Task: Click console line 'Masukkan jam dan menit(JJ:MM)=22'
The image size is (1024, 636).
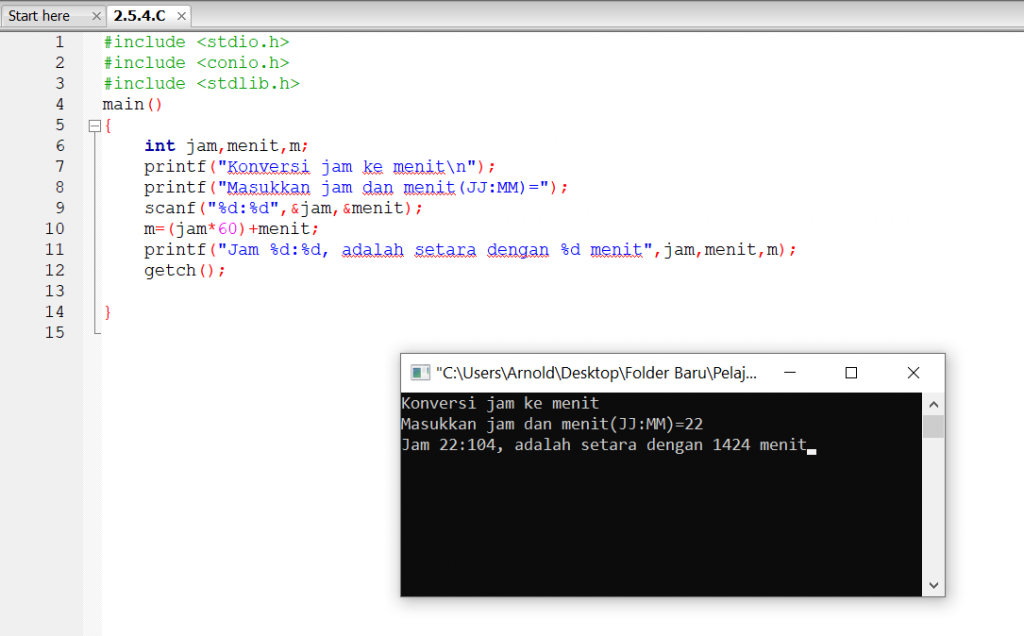Action: coord(552,424)
